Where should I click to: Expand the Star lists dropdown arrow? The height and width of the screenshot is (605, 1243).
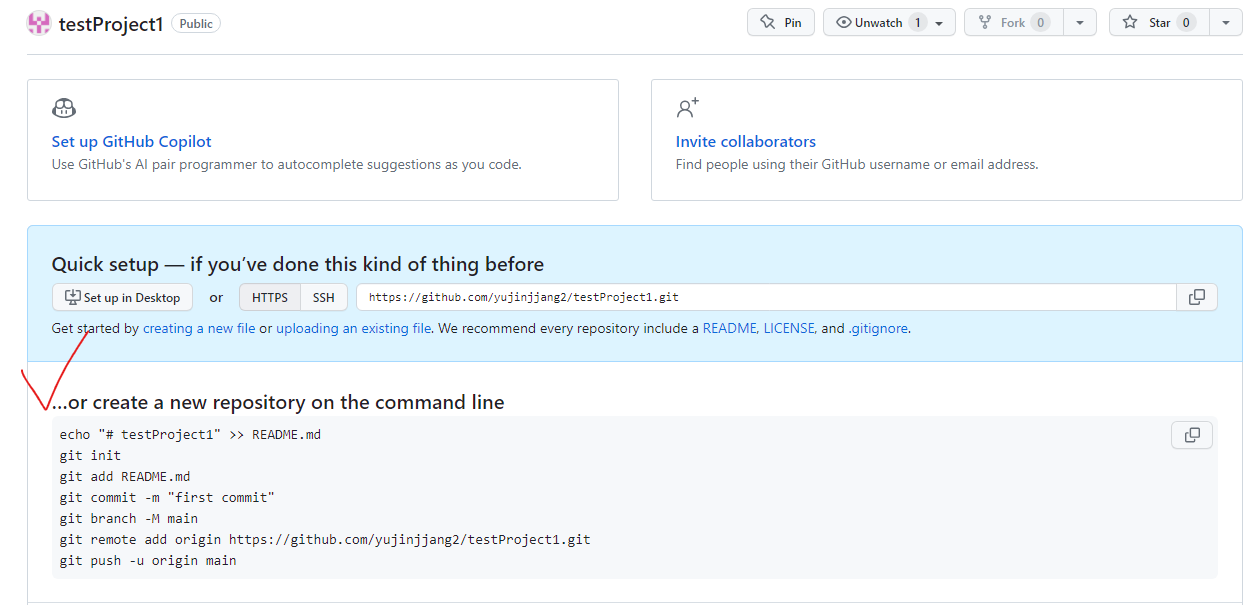click(x=1226, y=22)
